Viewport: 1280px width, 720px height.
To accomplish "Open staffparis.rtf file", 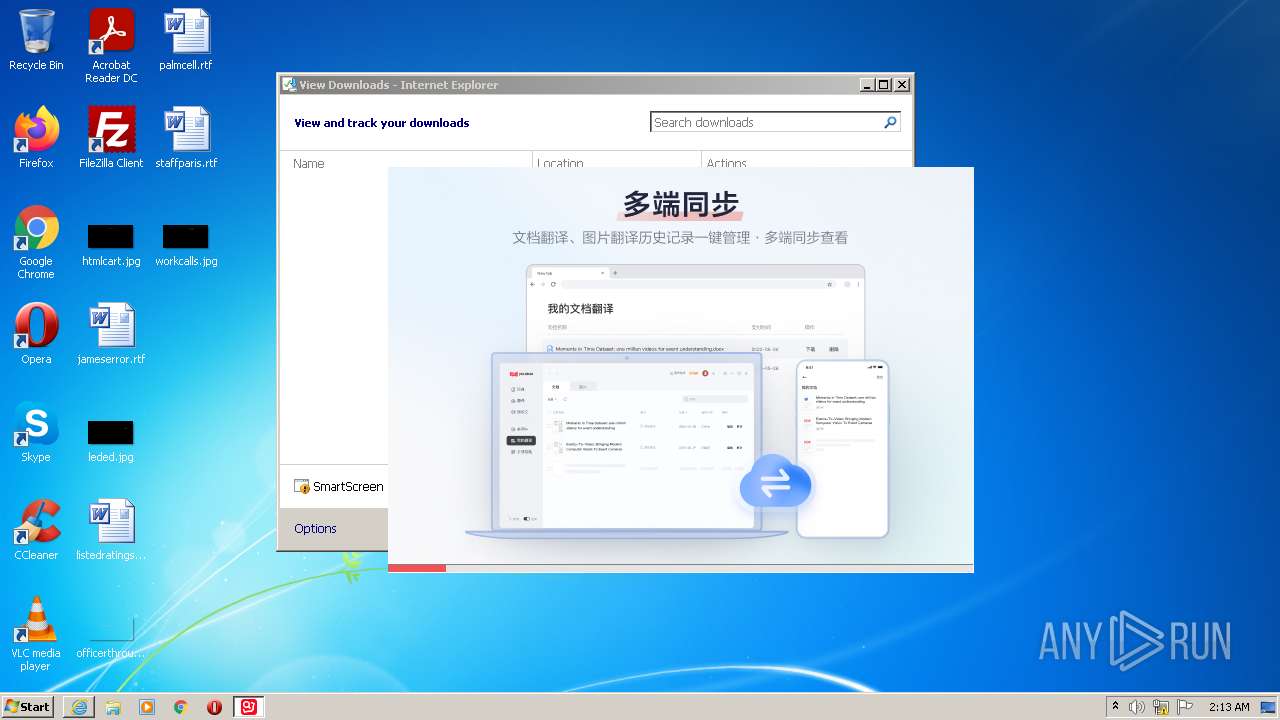I will pos(186,137).
